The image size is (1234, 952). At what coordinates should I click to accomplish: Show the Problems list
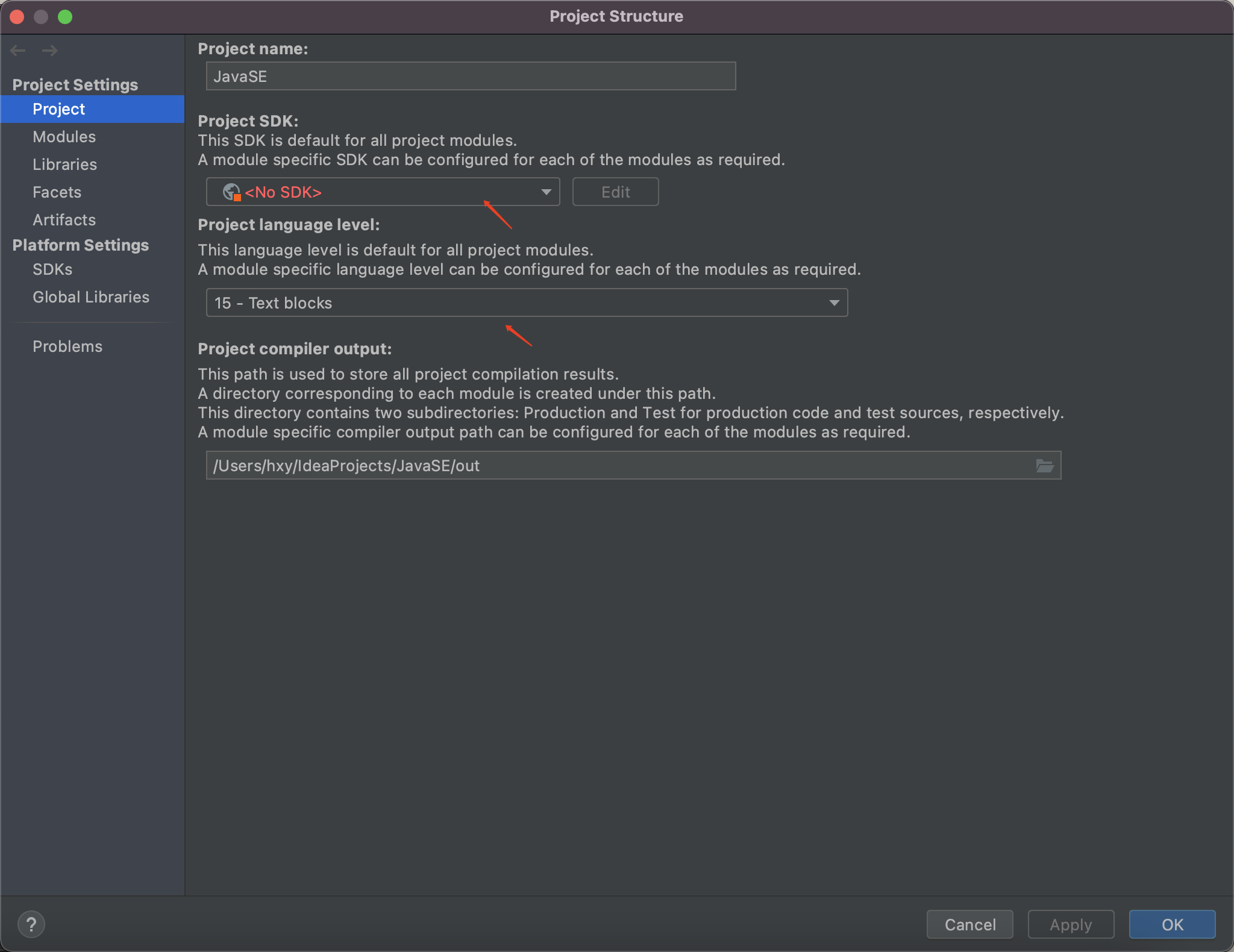click(x=67, y=346)
